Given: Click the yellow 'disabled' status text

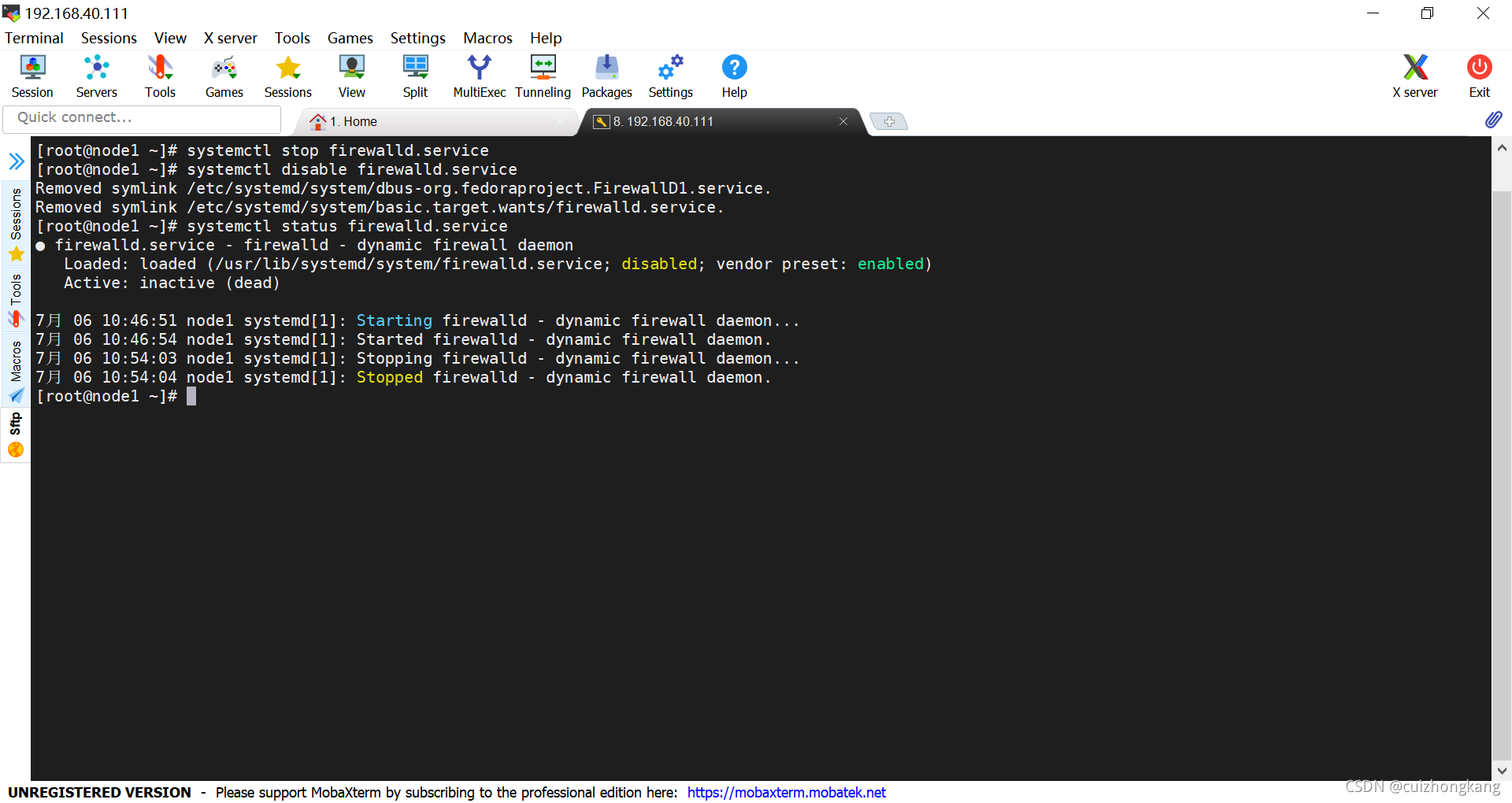Looking at the screenshot, I should pos(659,264).
